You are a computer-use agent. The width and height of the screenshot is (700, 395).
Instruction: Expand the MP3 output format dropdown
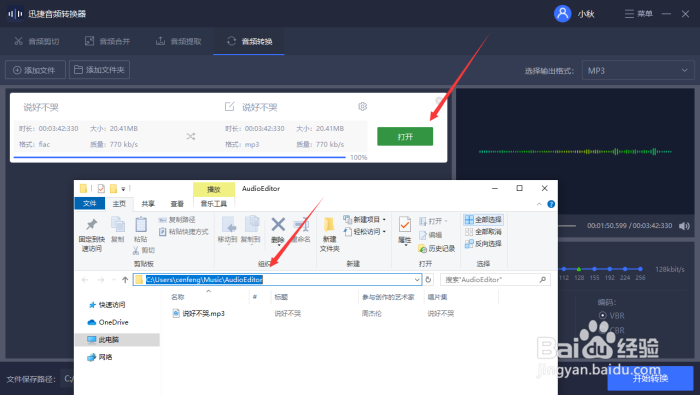(638, 71)
